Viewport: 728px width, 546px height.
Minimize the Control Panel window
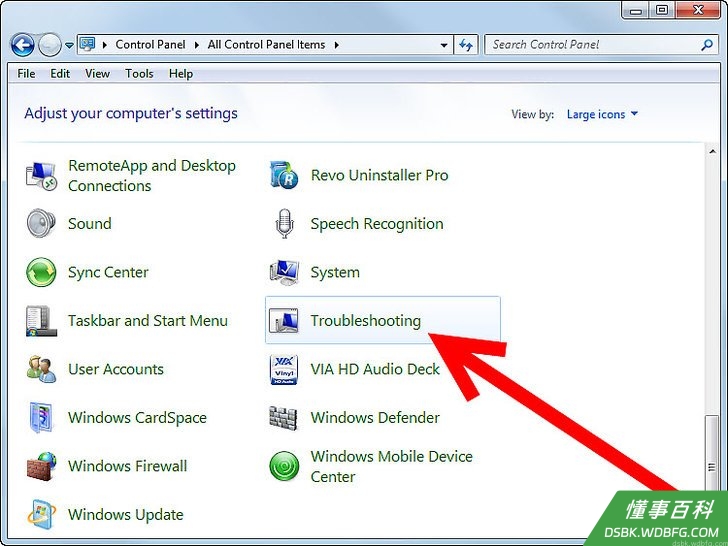[635, 10]
